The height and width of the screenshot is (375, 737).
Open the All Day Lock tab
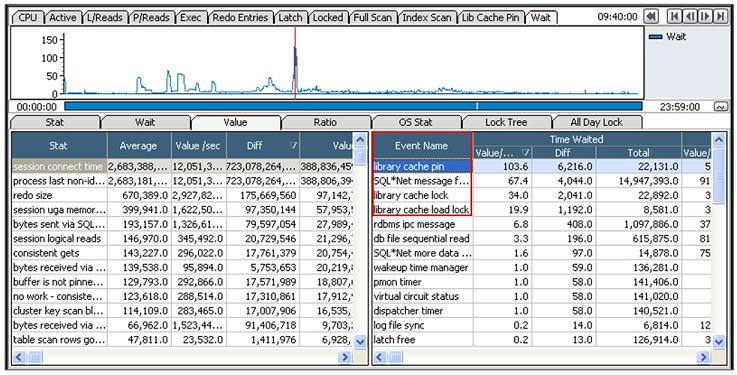pos(596,122)
